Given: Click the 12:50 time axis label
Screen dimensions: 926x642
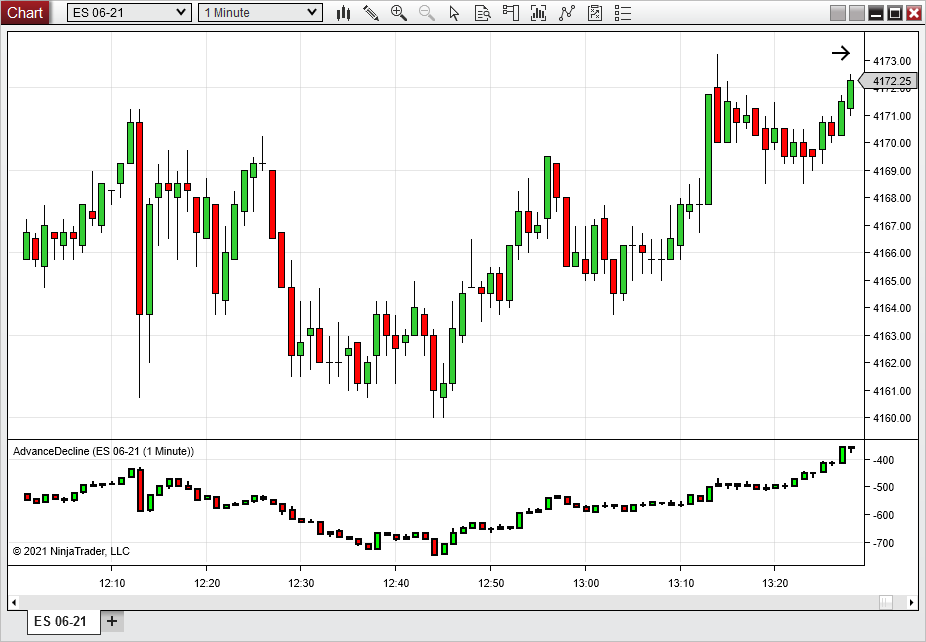Looking at the screenshot, I should 491,583.
